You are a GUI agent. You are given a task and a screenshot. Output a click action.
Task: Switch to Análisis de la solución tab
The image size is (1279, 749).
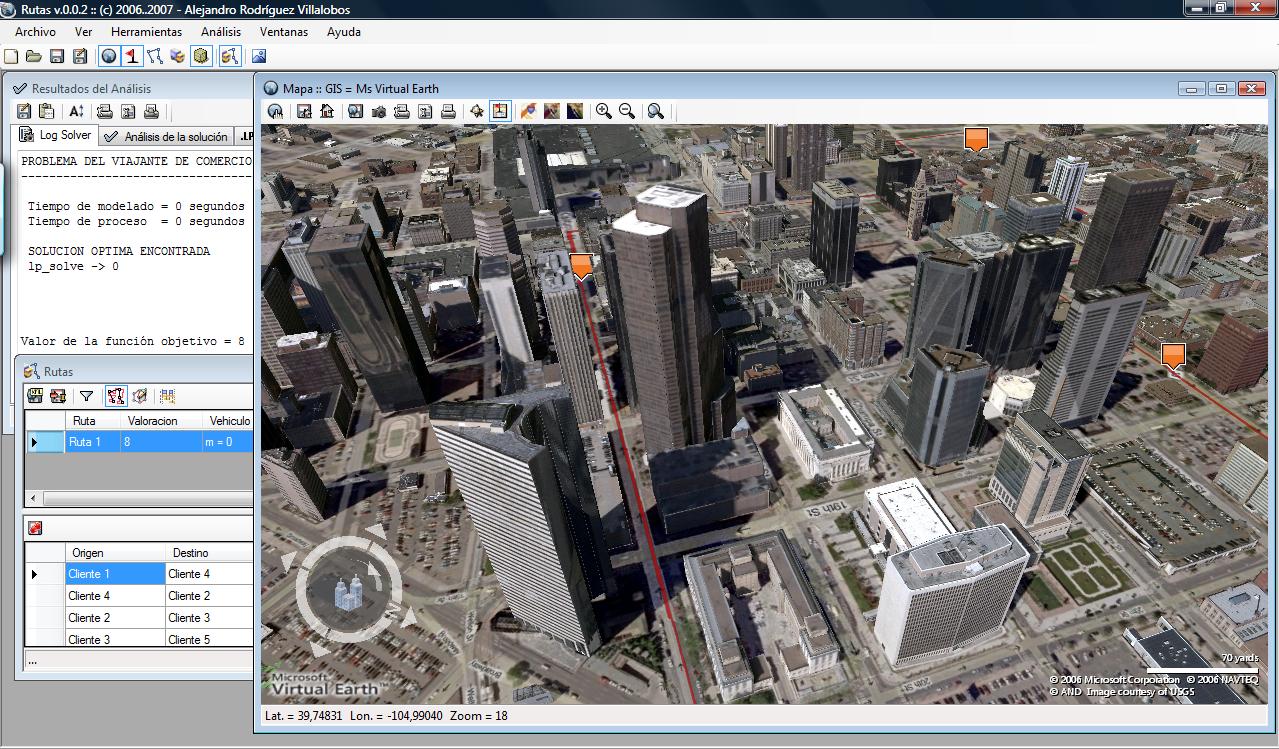(x=166, y=137)
